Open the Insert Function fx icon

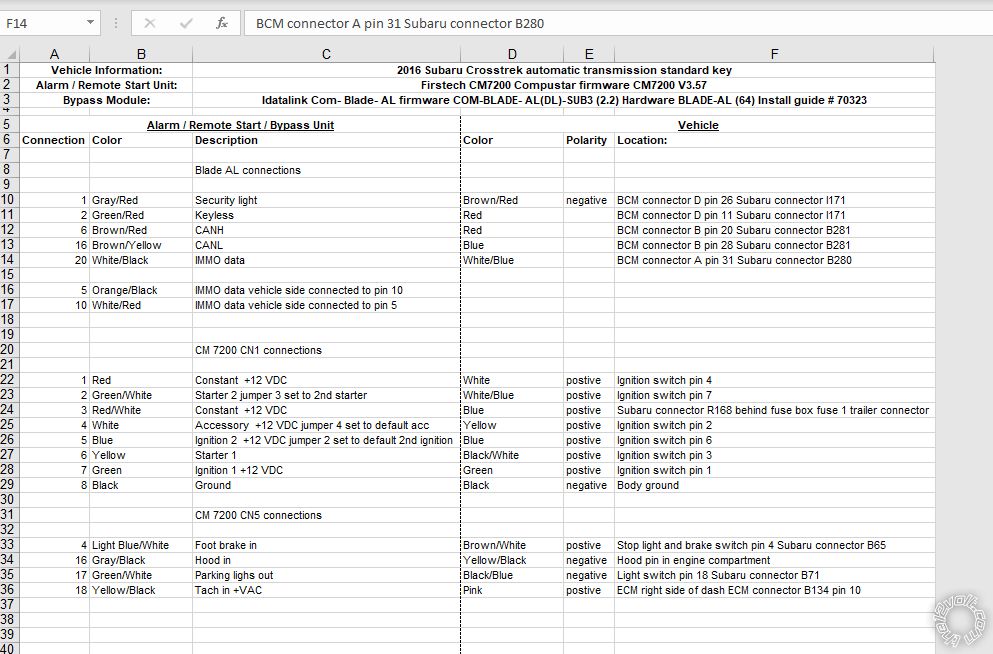222,23
